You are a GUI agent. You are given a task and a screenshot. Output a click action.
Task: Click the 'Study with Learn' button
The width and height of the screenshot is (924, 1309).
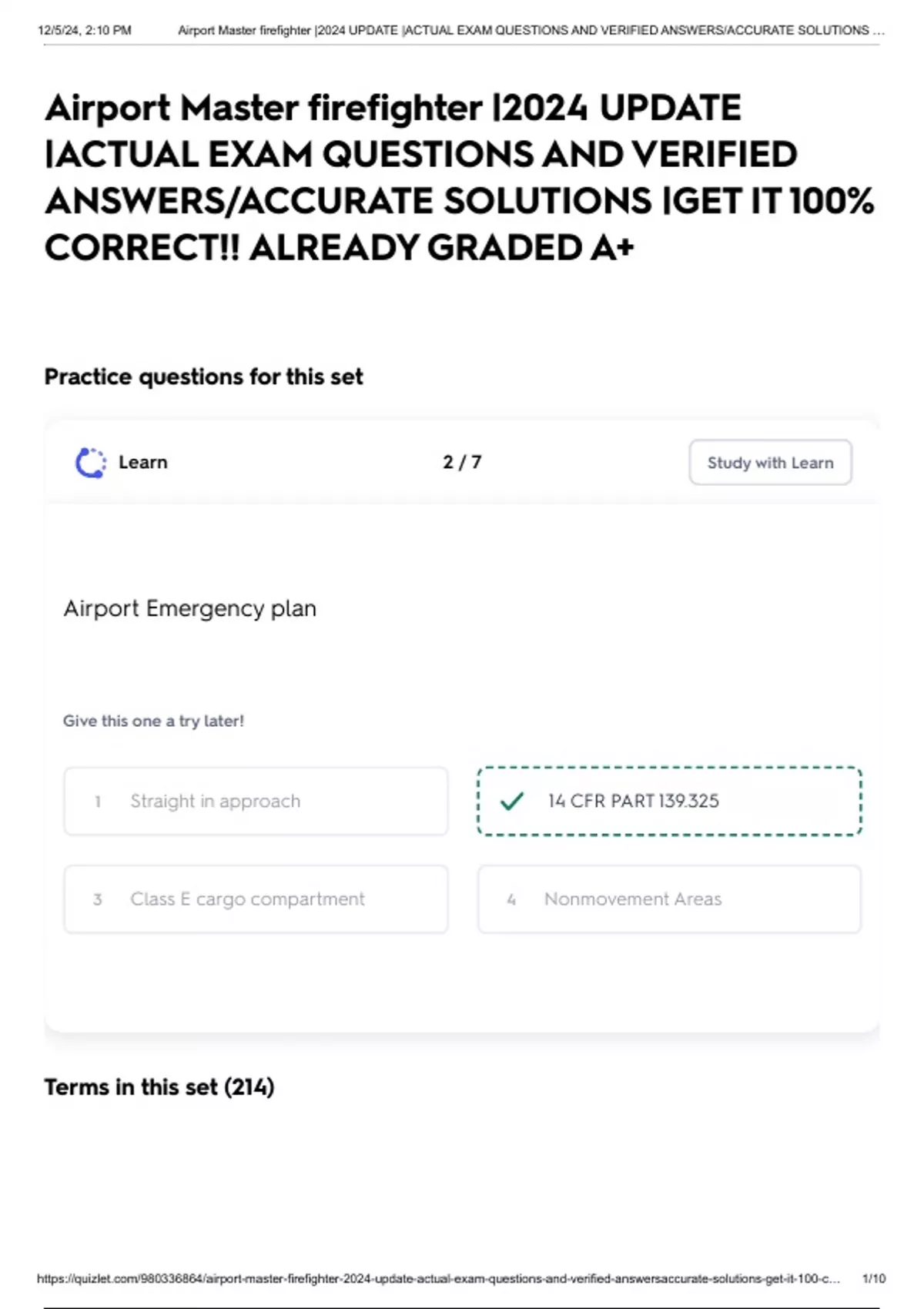pos(770,462)
